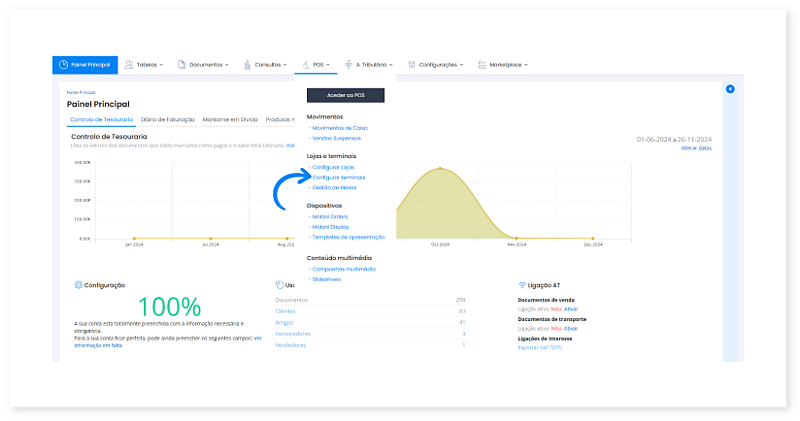Click the Tabelas person icon
The width and height of the screenshot is (800, 421).
128,65
